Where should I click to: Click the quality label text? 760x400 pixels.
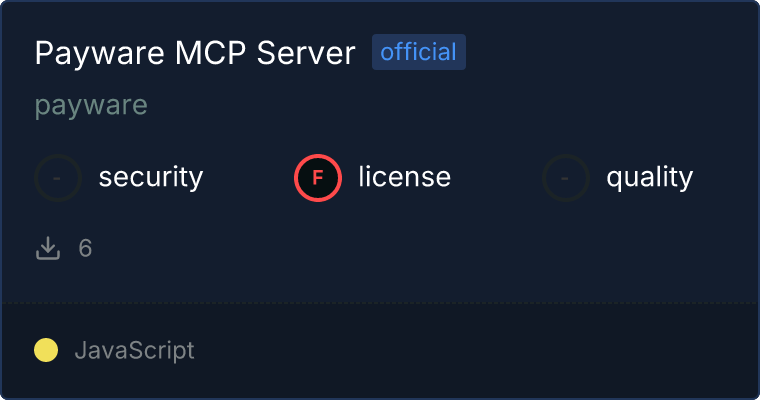(649, 177)
